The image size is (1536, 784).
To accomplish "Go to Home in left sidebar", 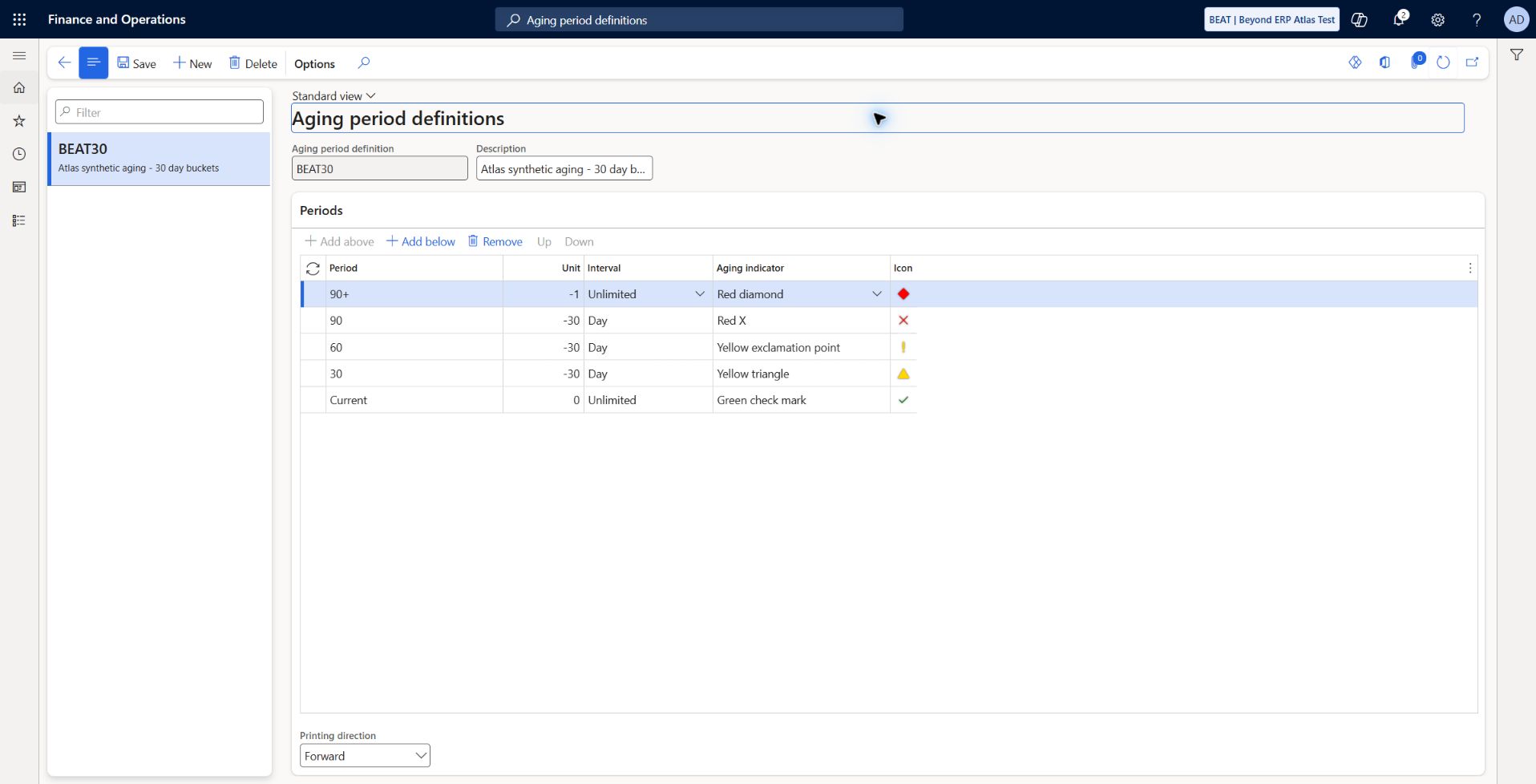I will pos(19,87).
